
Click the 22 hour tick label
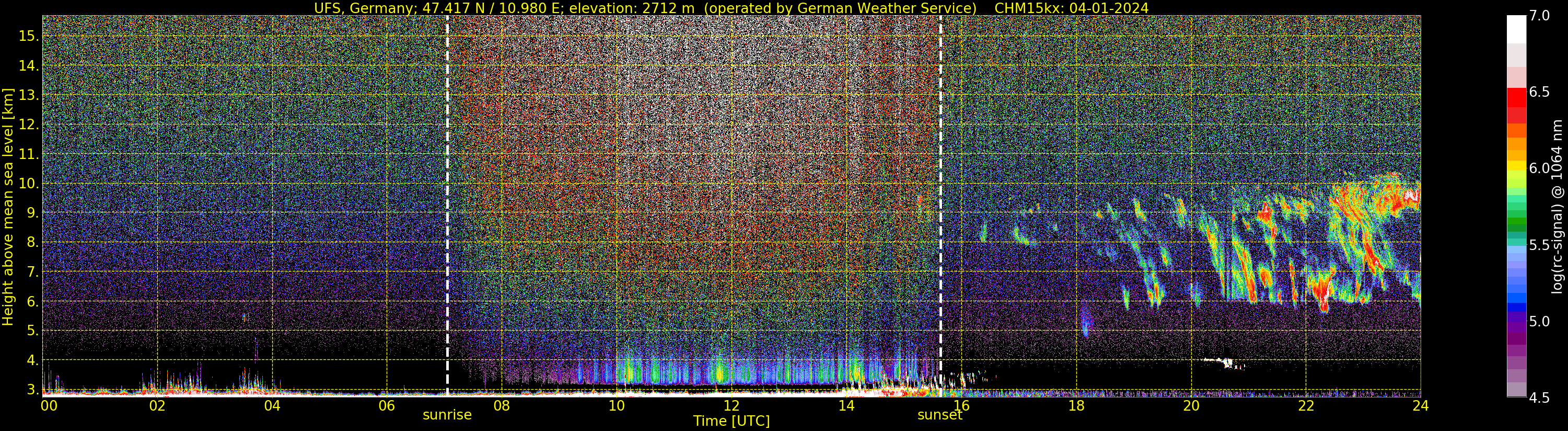click(1306, 405)
